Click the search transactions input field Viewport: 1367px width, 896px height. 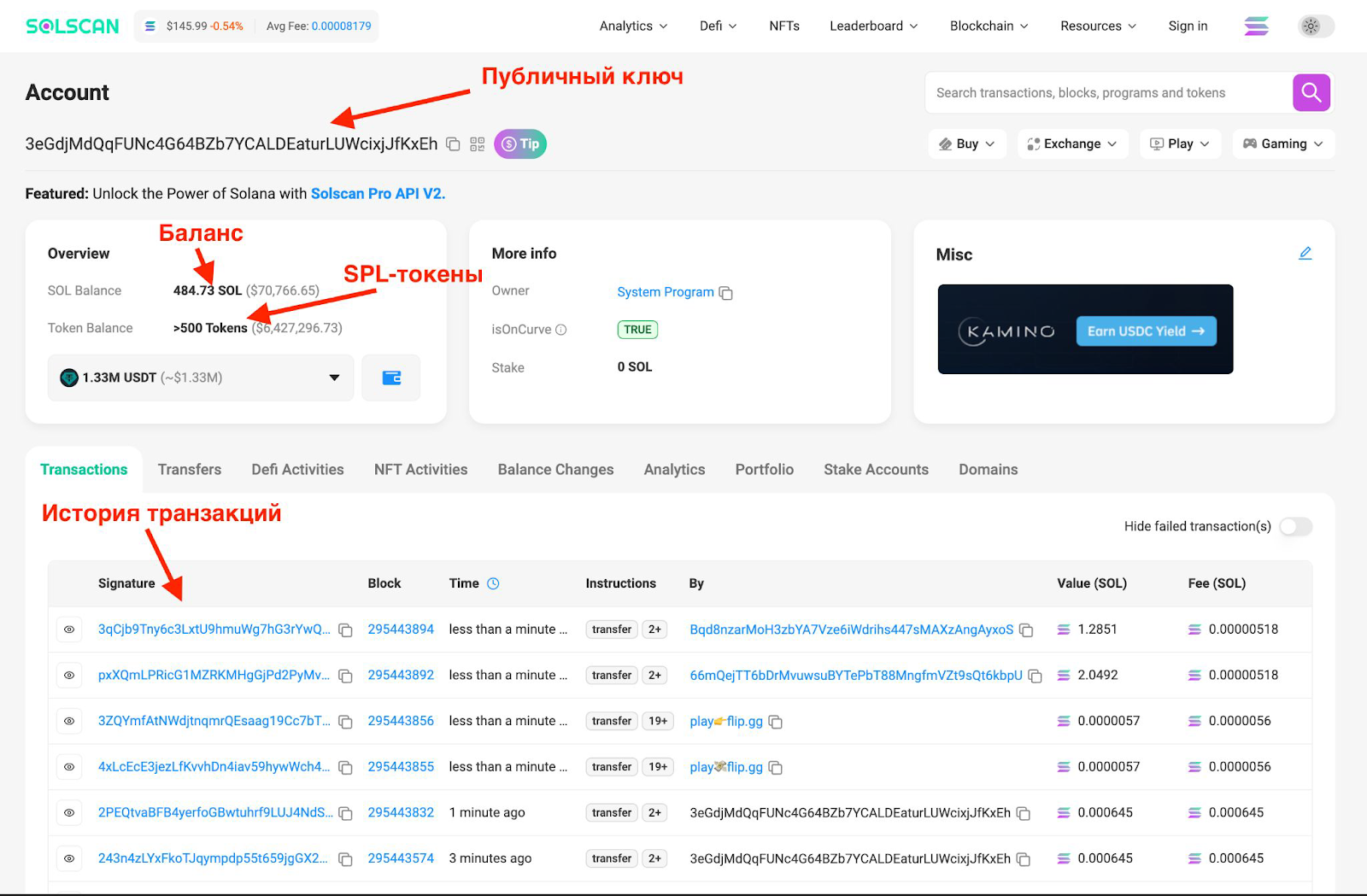point(1109,92)
